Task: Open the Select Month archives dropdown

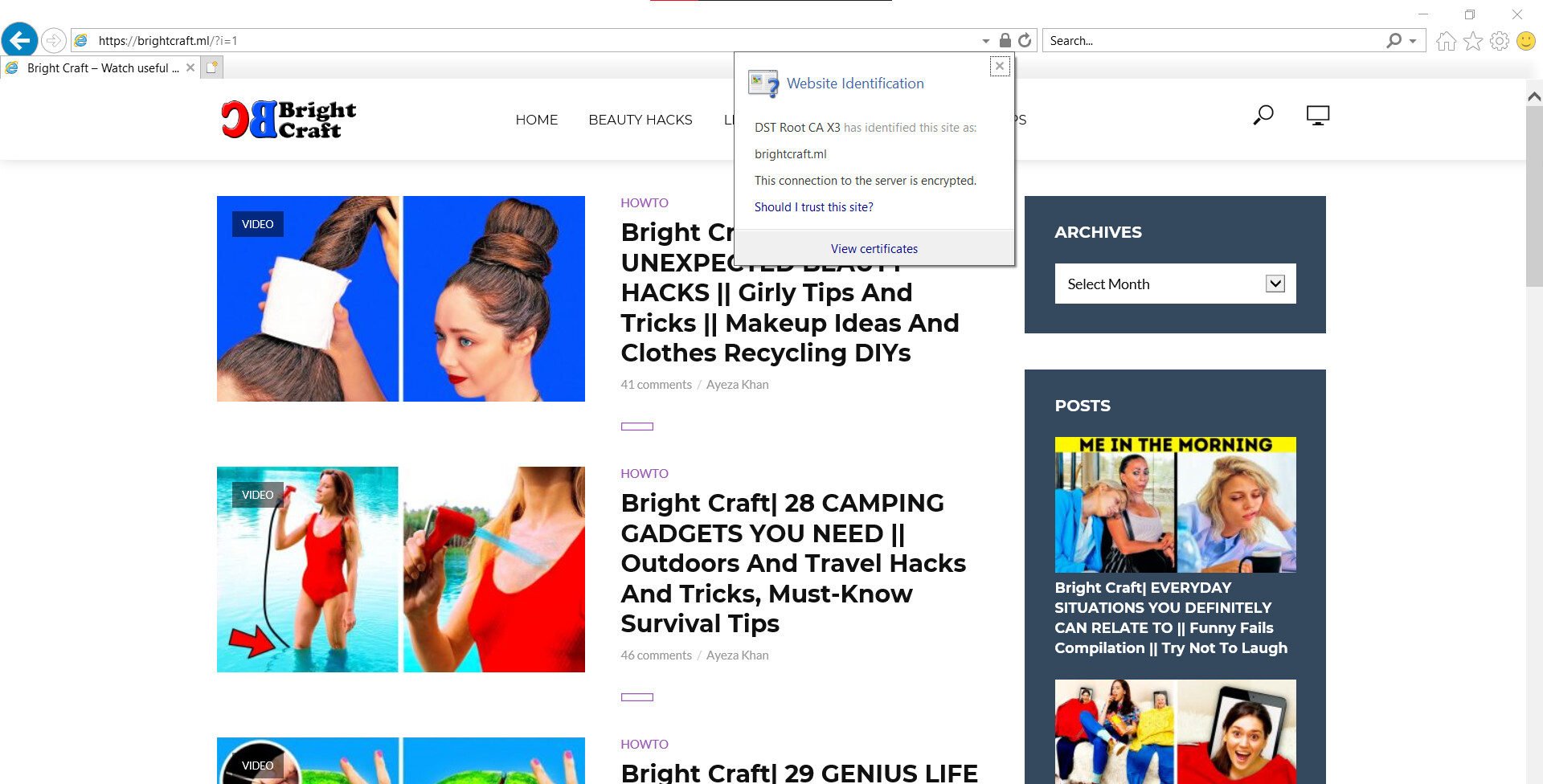Action: point(1175,284)
